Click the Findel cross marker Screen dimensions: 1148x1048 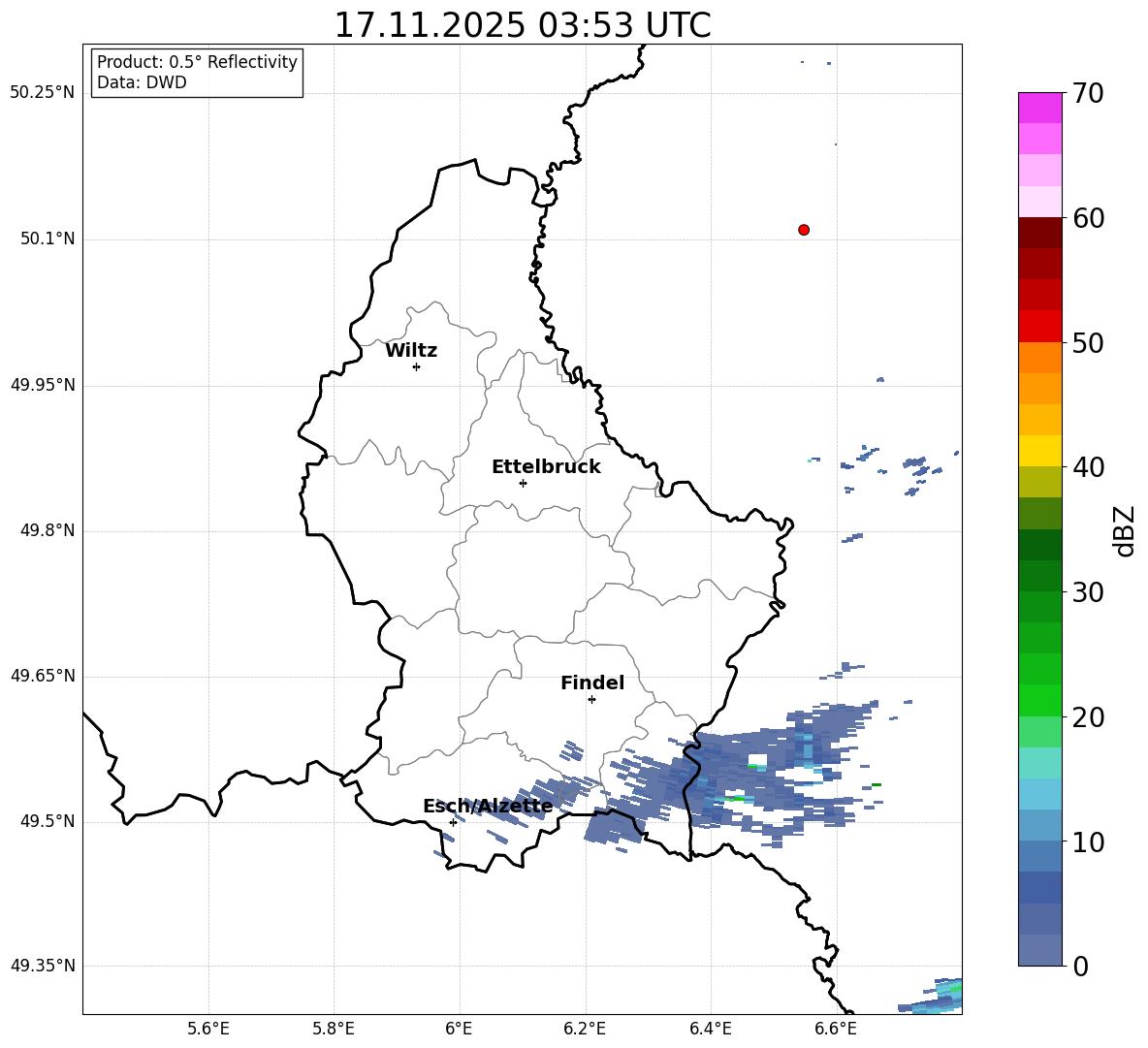pos(591,700)
